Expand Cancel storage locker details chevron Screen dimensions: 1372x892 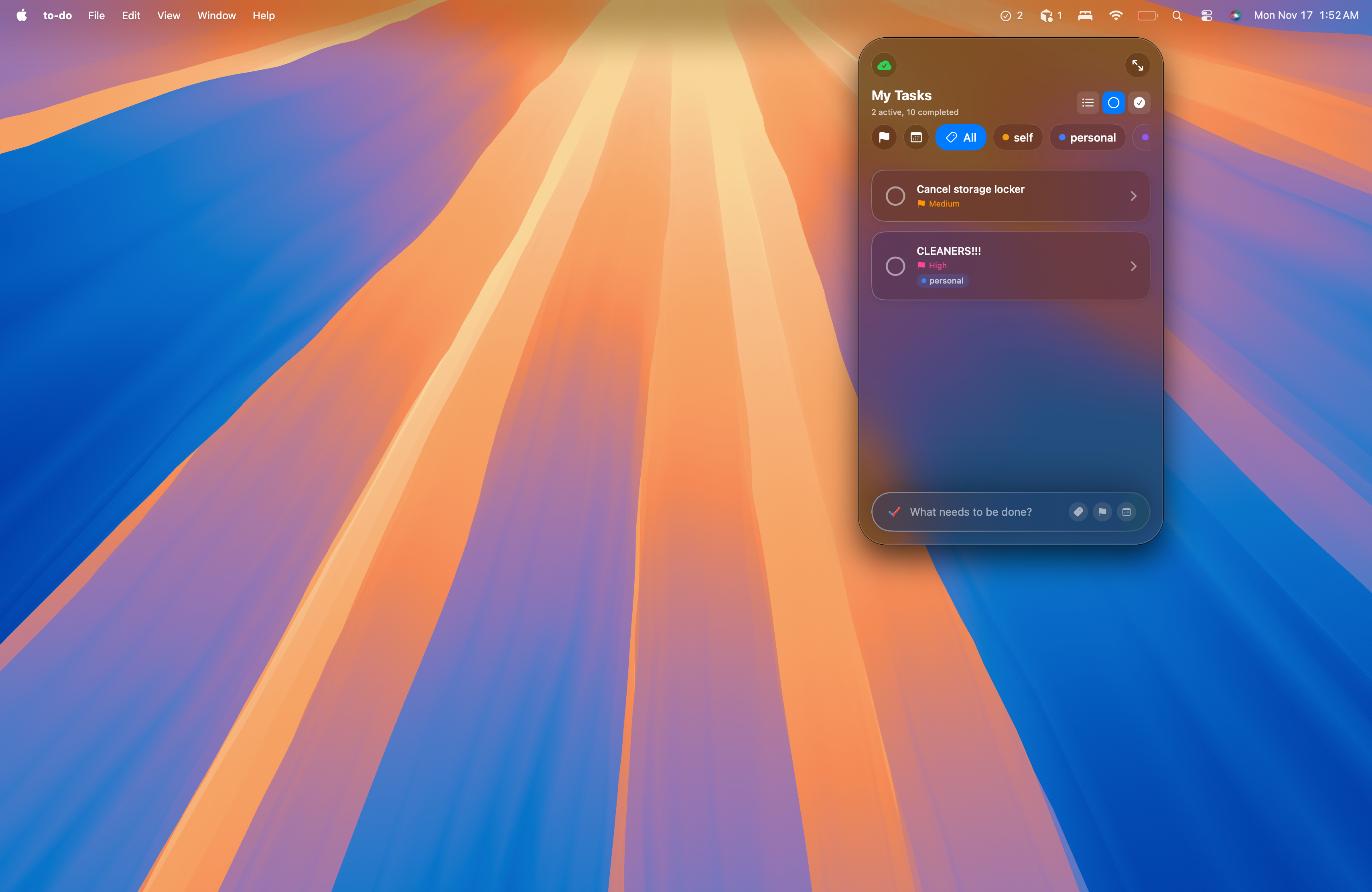click(1133, 196)
